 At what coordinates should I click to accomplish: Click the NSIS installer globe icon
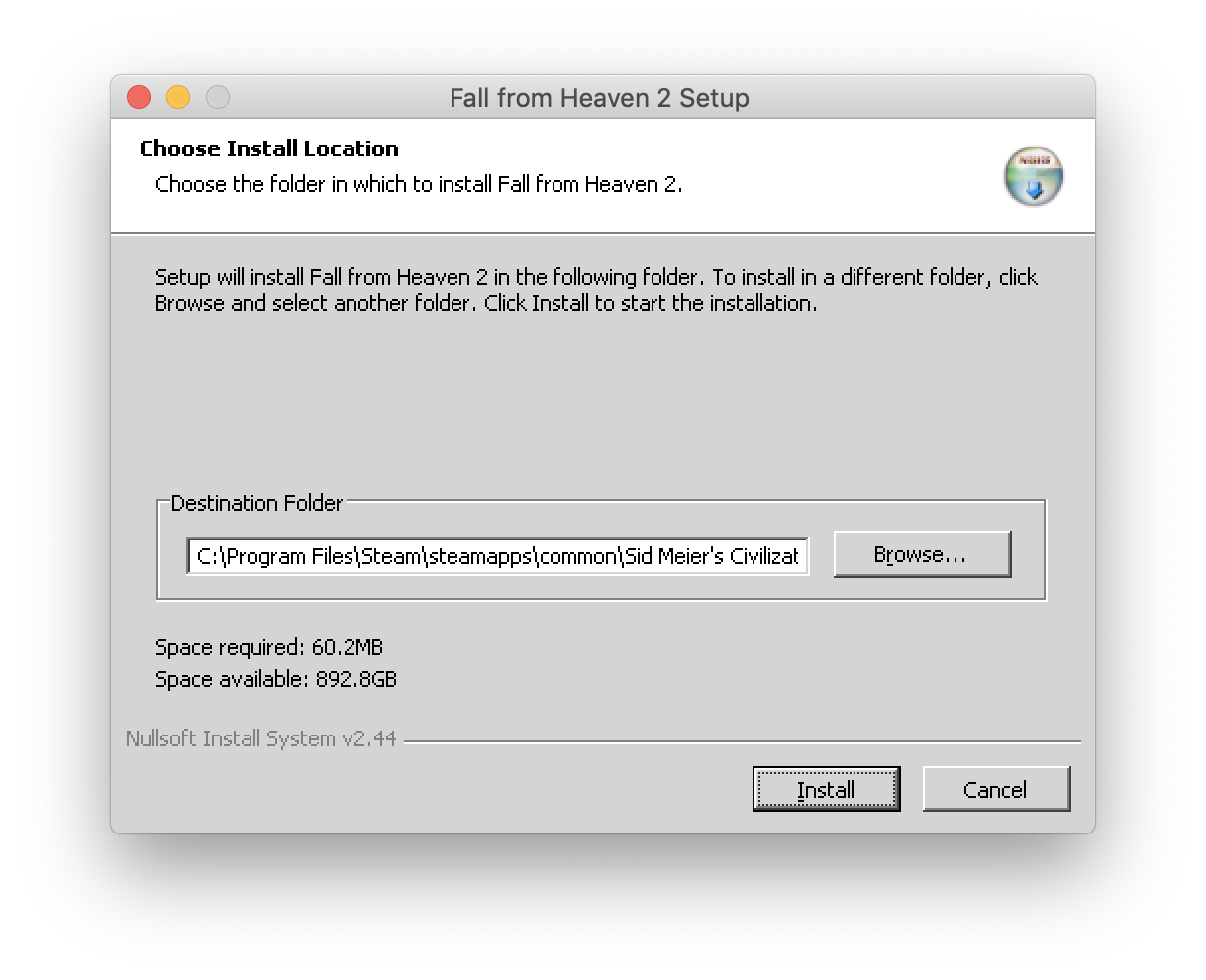coord(1033,176)
